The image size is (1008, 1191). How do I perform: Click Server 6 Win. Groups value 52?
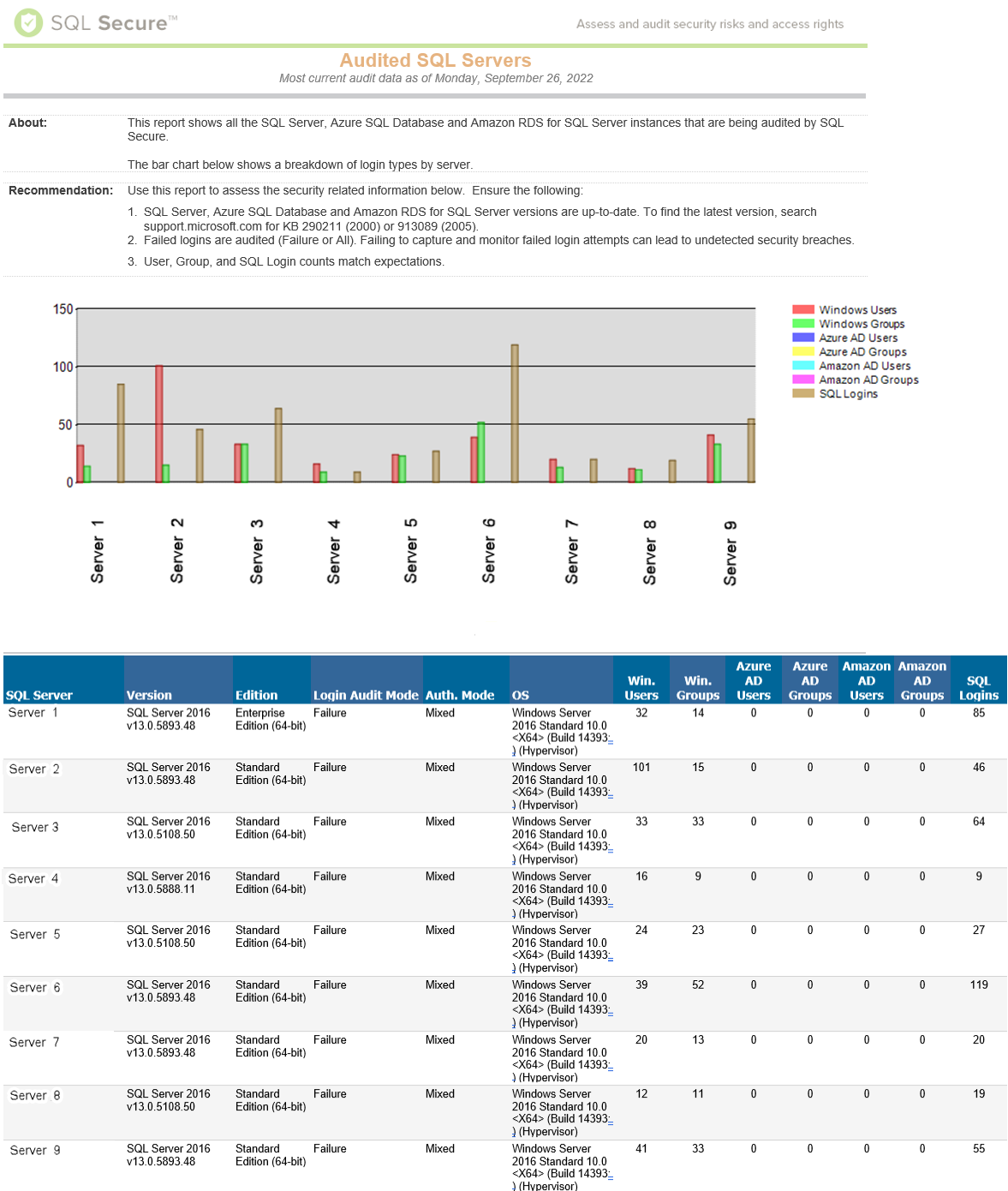[x=698, y=985]
